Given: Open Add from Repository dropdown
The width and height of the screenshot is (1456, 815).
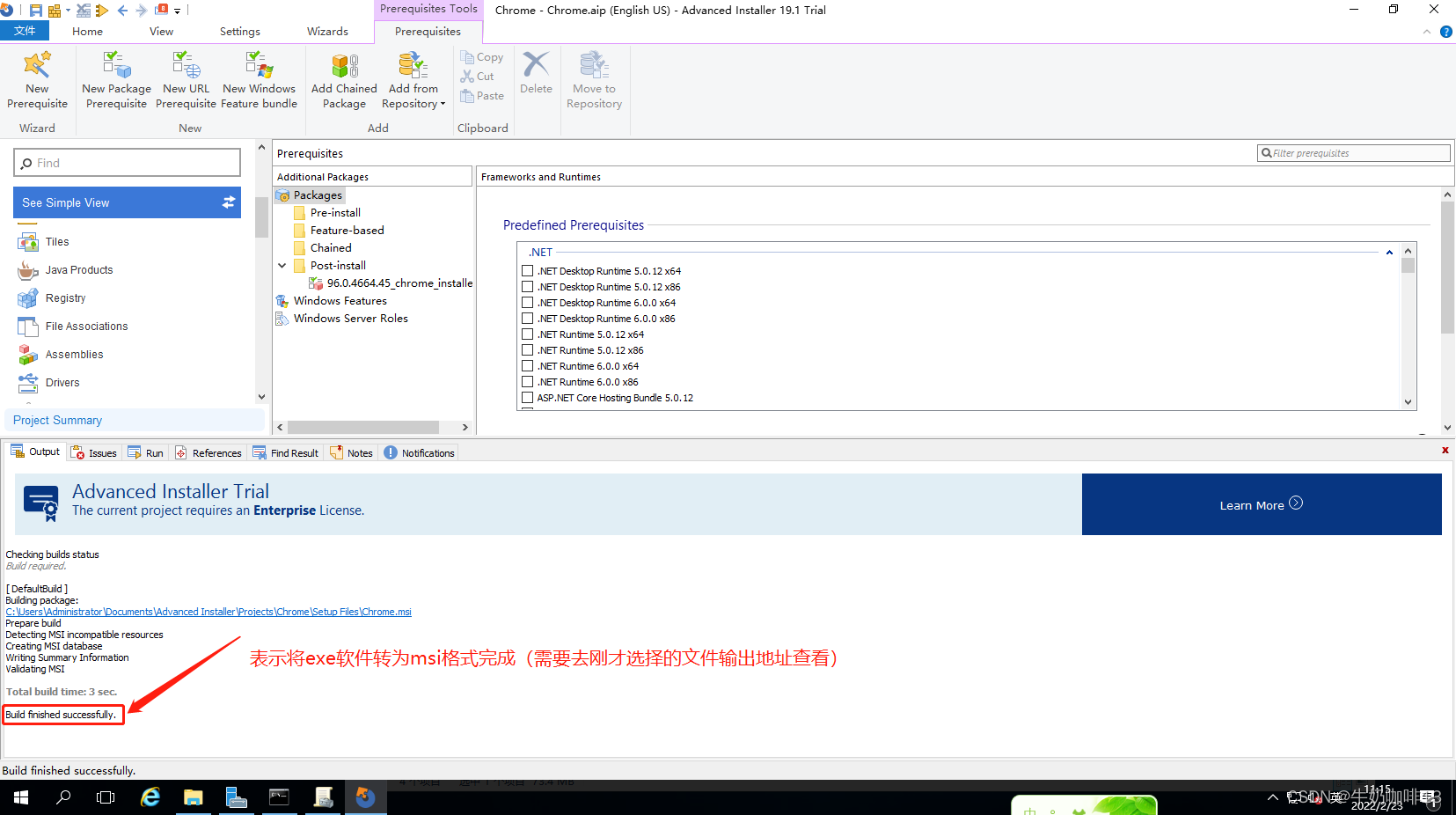Looking at the screenshot, I should (413, 79).
